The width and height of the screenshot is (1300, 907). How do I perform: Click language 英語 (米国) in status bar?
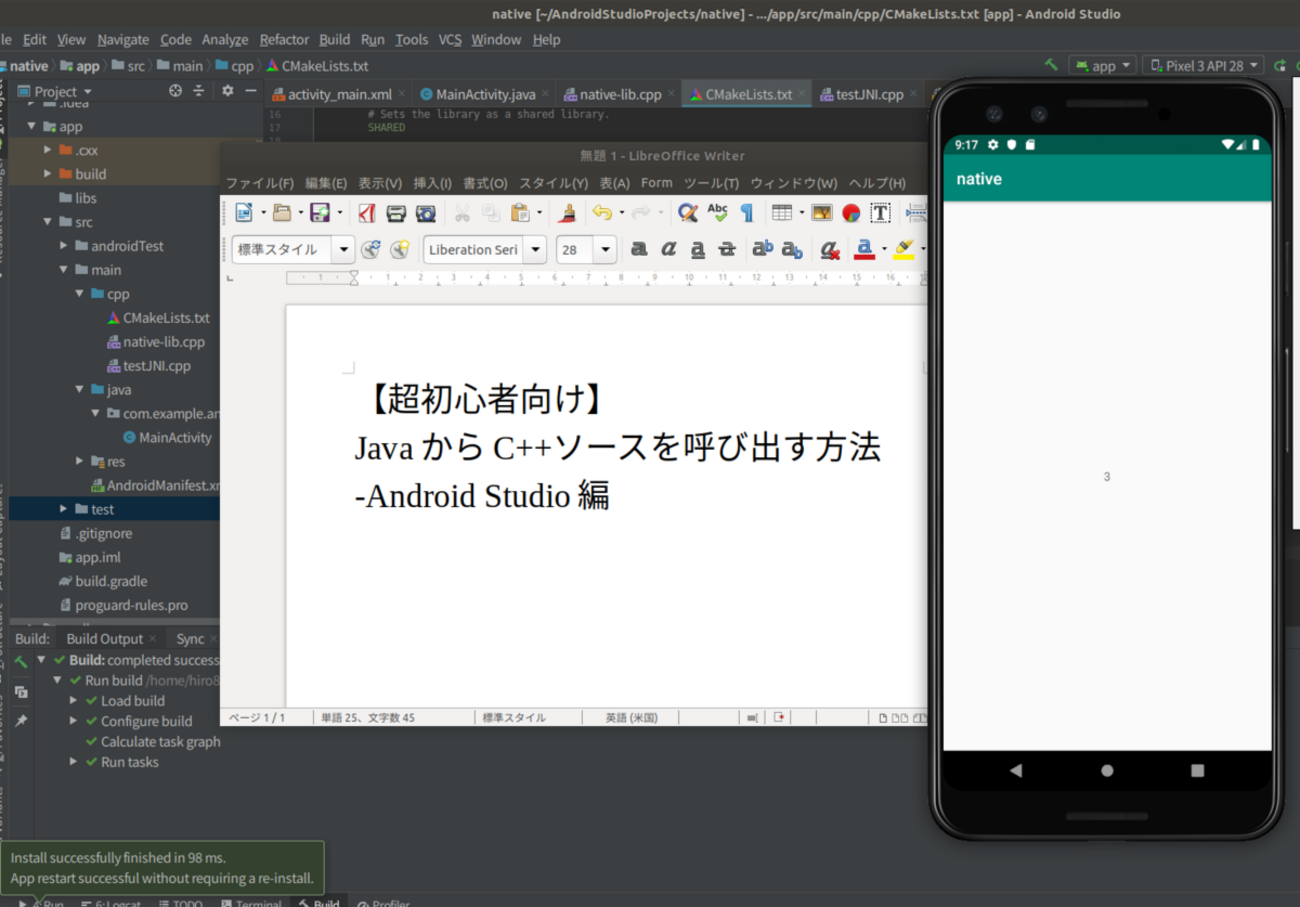[x=631, y=717]
